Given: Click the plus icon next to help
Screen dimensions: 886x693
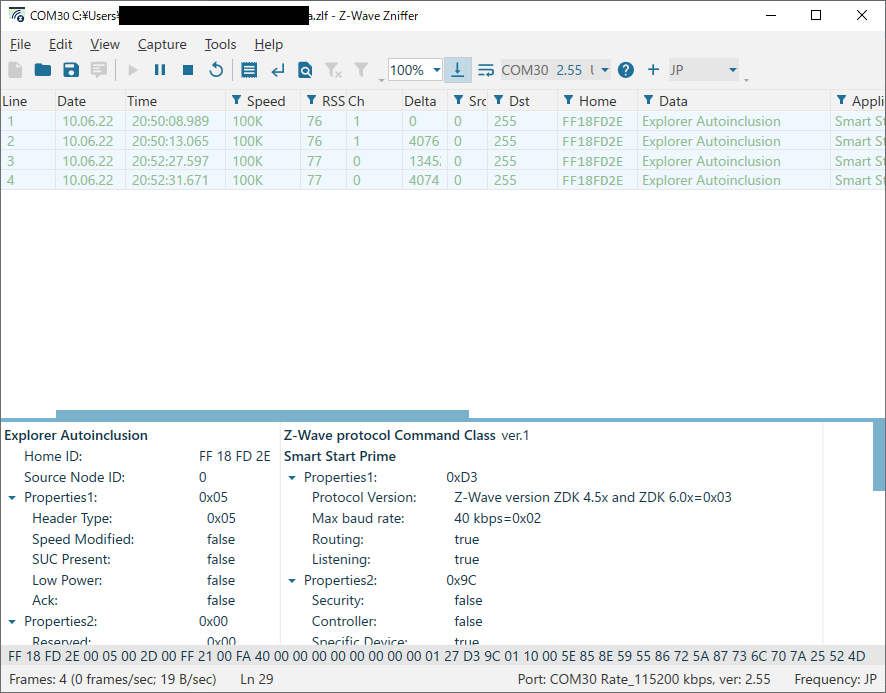Looking at the screenshot, I should click(653, 70).
